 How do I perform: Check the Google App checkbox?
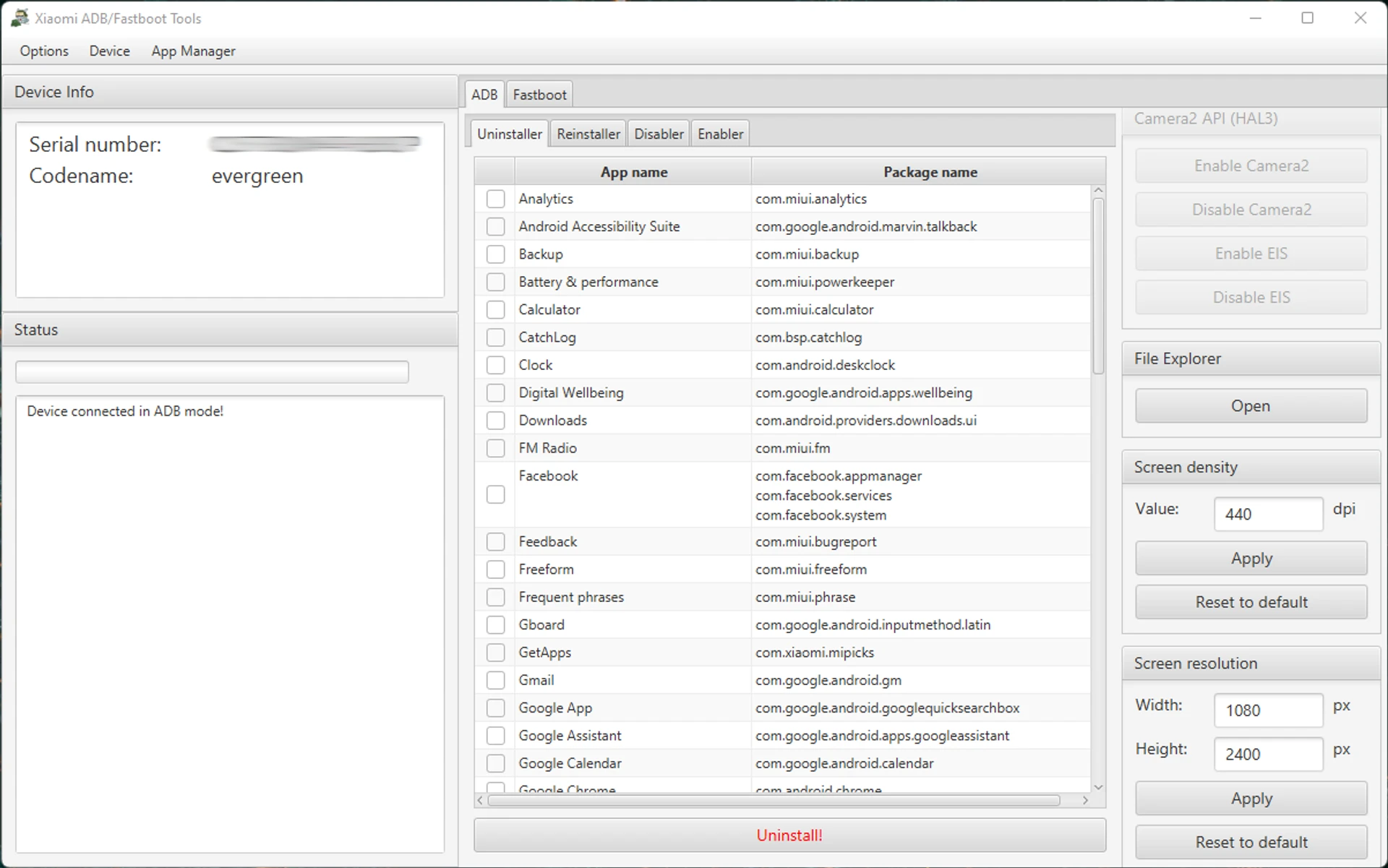[495, 708]
